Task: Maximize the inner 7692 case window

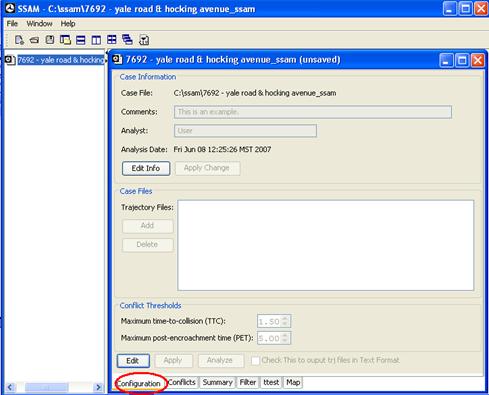Action: tap(462, 60)
